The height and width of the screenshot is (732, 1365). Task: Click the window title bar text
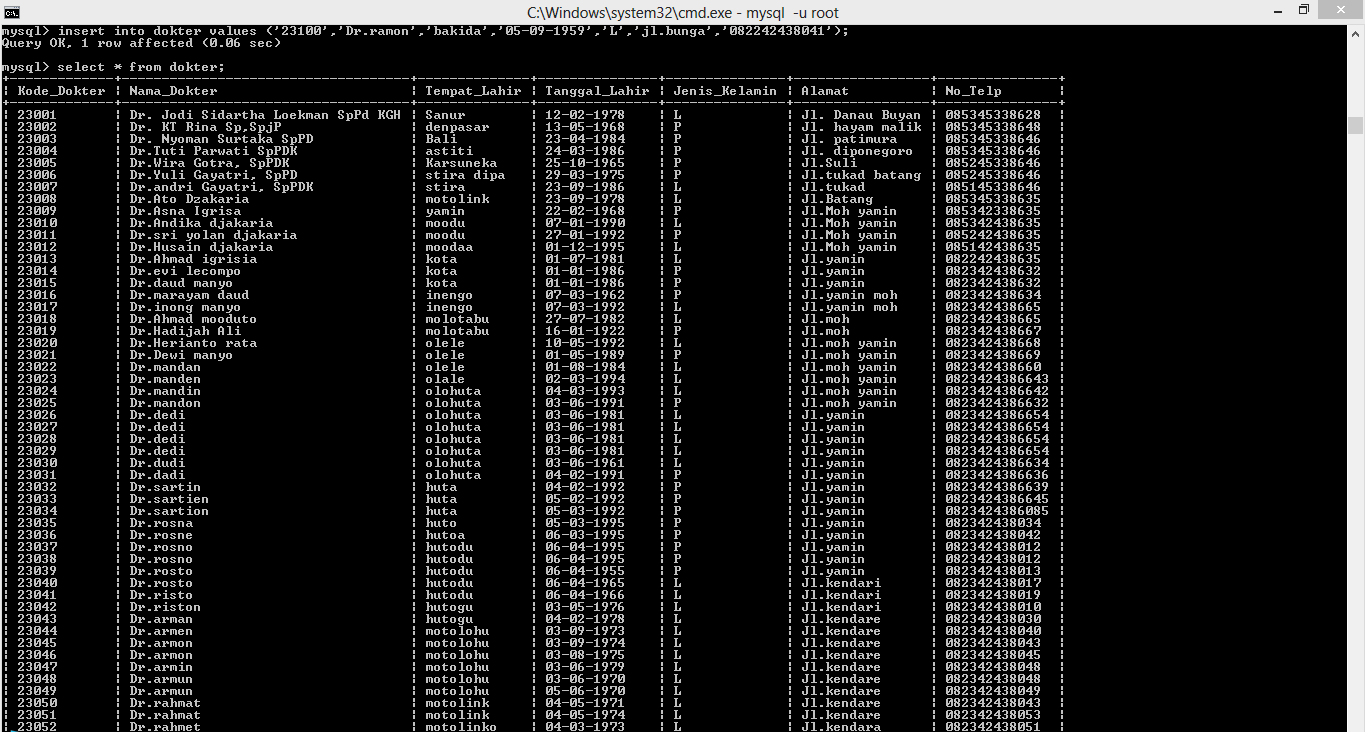(x=683, y=12)
